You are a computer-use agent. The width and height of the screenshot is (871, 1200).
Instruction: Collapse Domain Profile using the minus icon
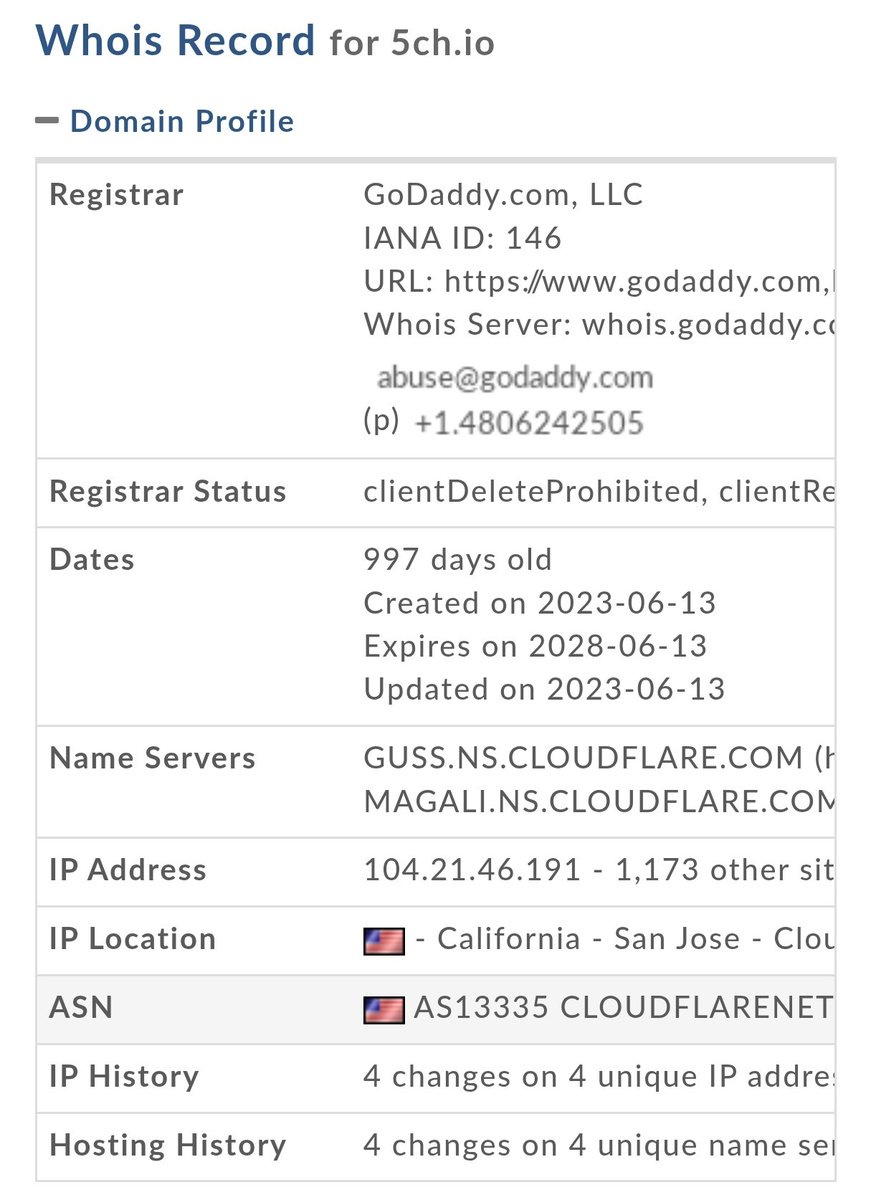47,121
